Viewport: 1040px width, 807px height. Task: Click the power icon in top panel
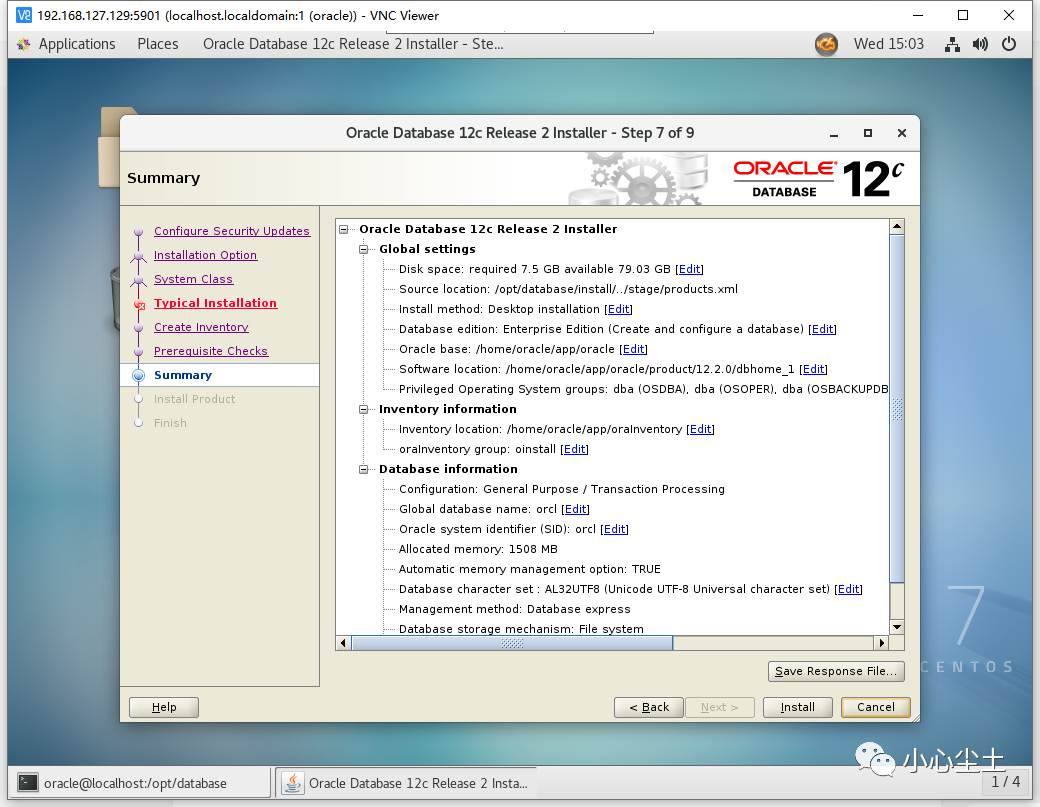(x=1009, y=44)
